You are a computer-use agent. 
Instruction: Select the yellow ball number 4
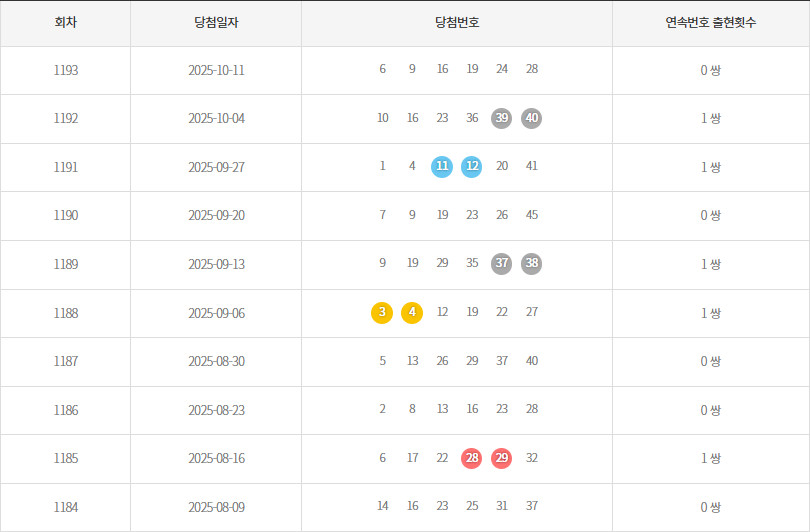tap(412, 313)
